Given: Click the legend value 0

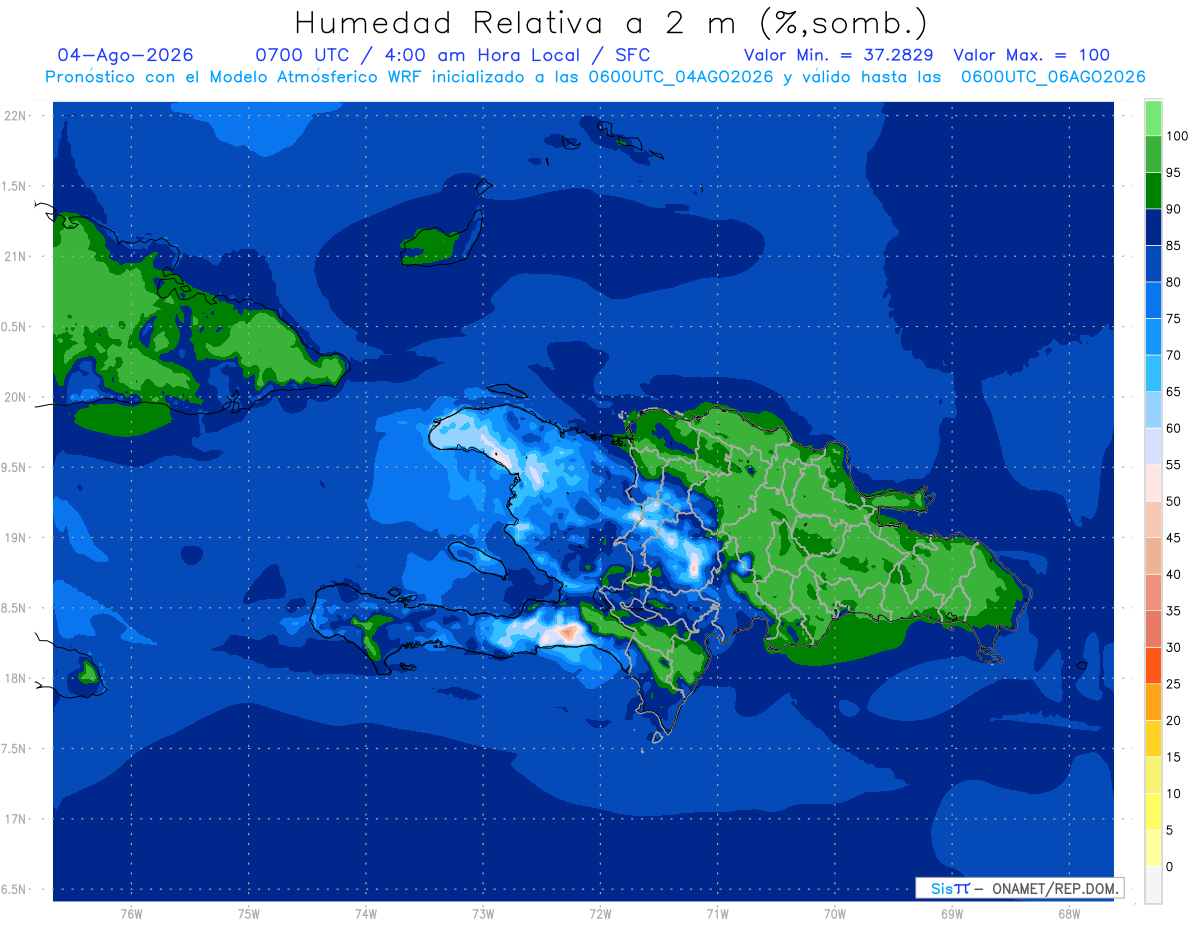Looking at the screenshot, I should 1170,867.
